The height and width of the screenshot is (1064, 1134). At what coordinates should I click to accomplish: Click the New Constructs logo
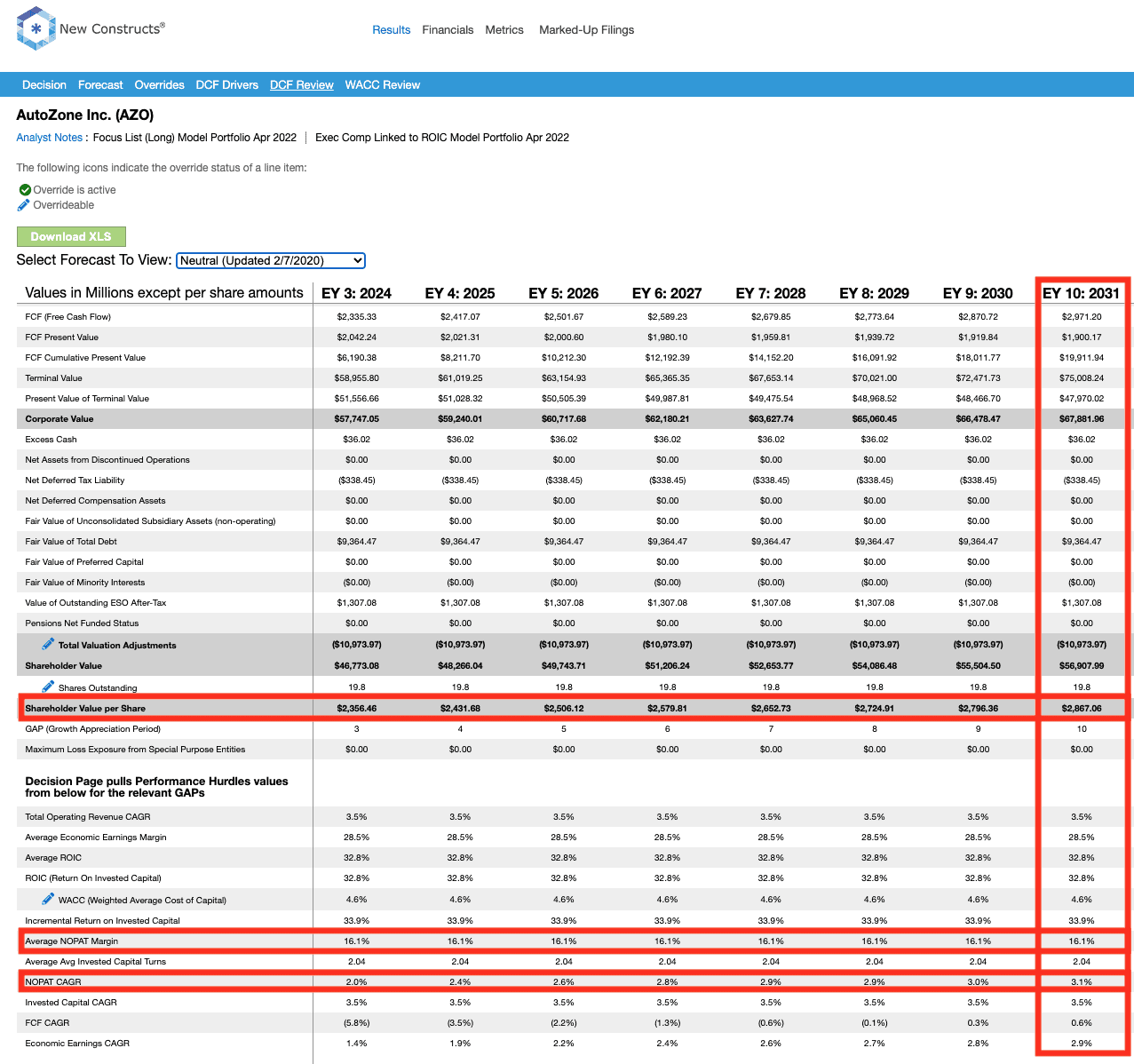click(91, 28)
